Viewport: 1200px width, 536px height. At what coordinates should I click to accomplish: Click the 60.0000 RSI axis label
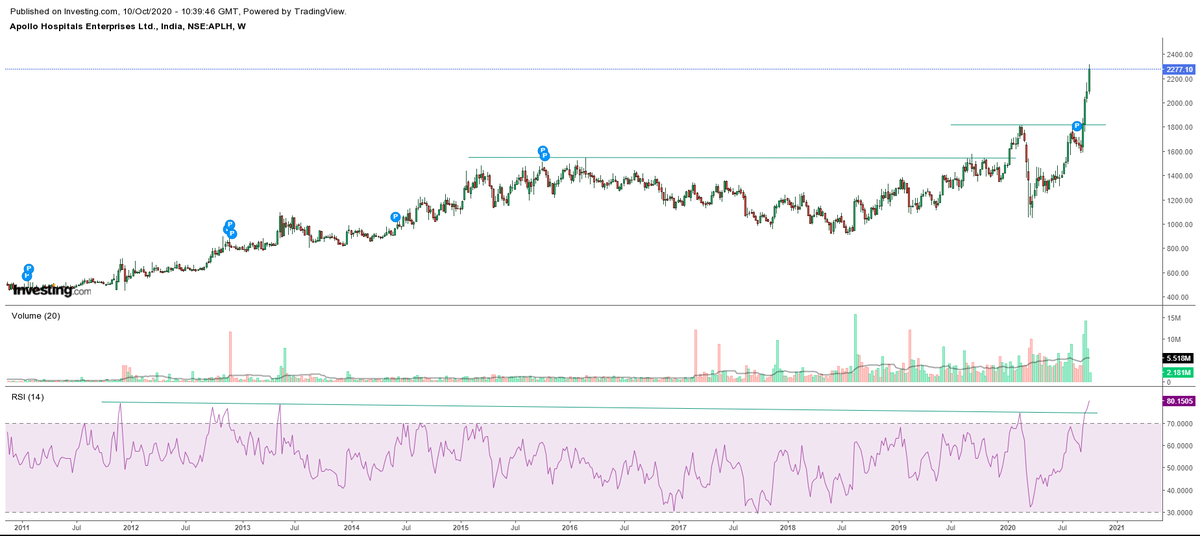tap(1180, 446)
